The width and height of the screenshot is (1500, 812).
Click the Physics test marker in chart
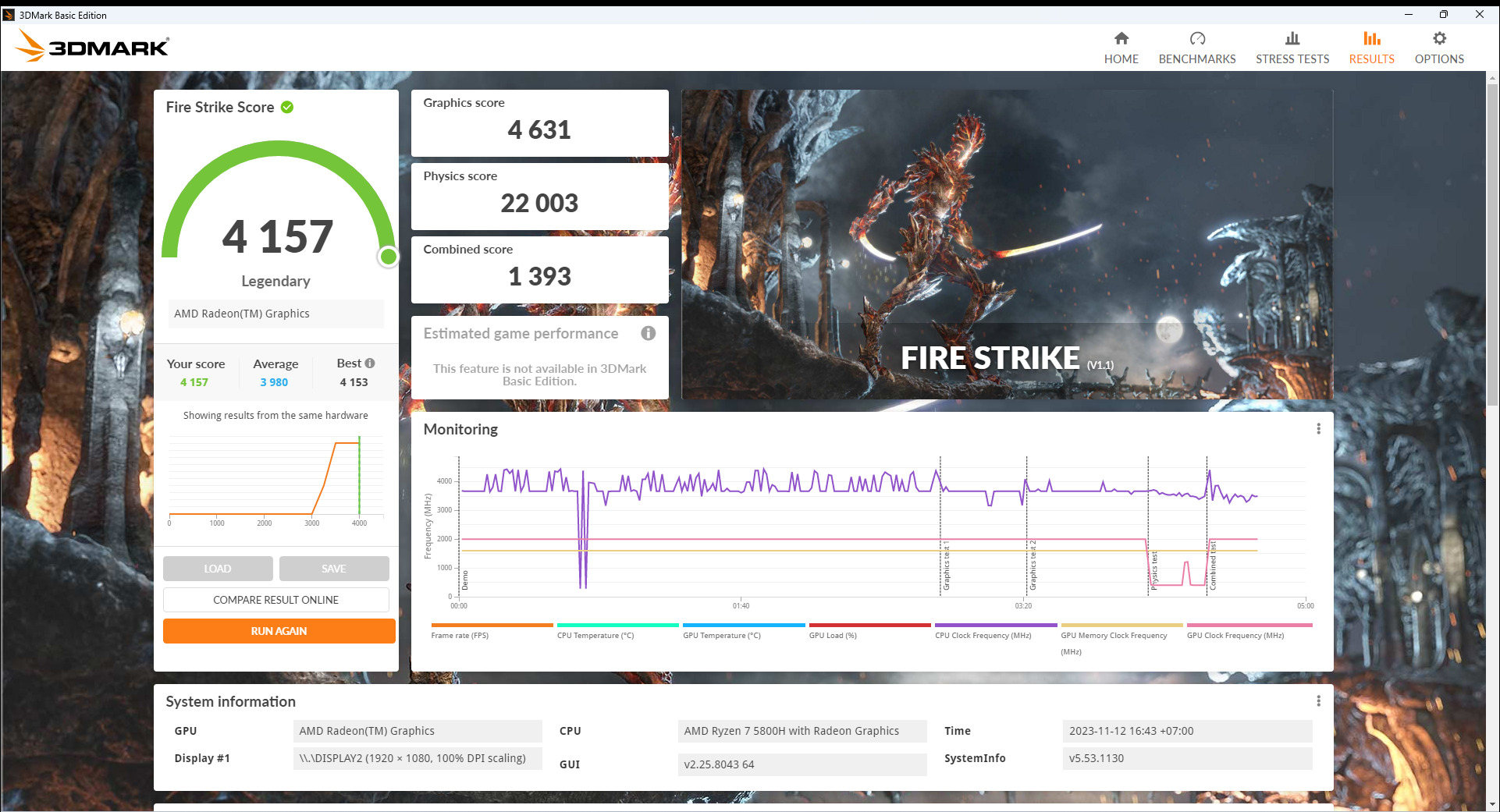[x=1154, y=570]
